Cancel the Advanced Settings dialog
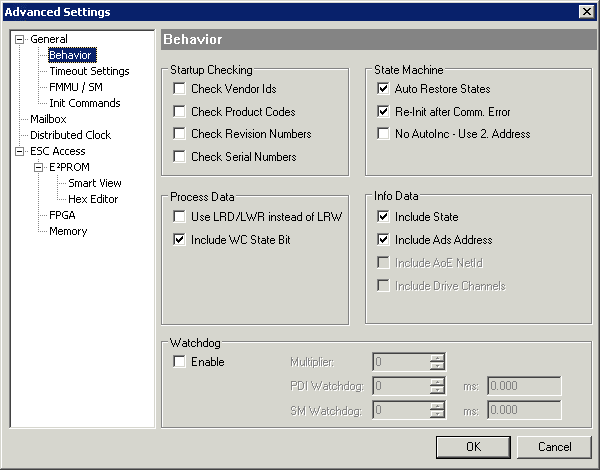600x470 pixels. point(554,447)
